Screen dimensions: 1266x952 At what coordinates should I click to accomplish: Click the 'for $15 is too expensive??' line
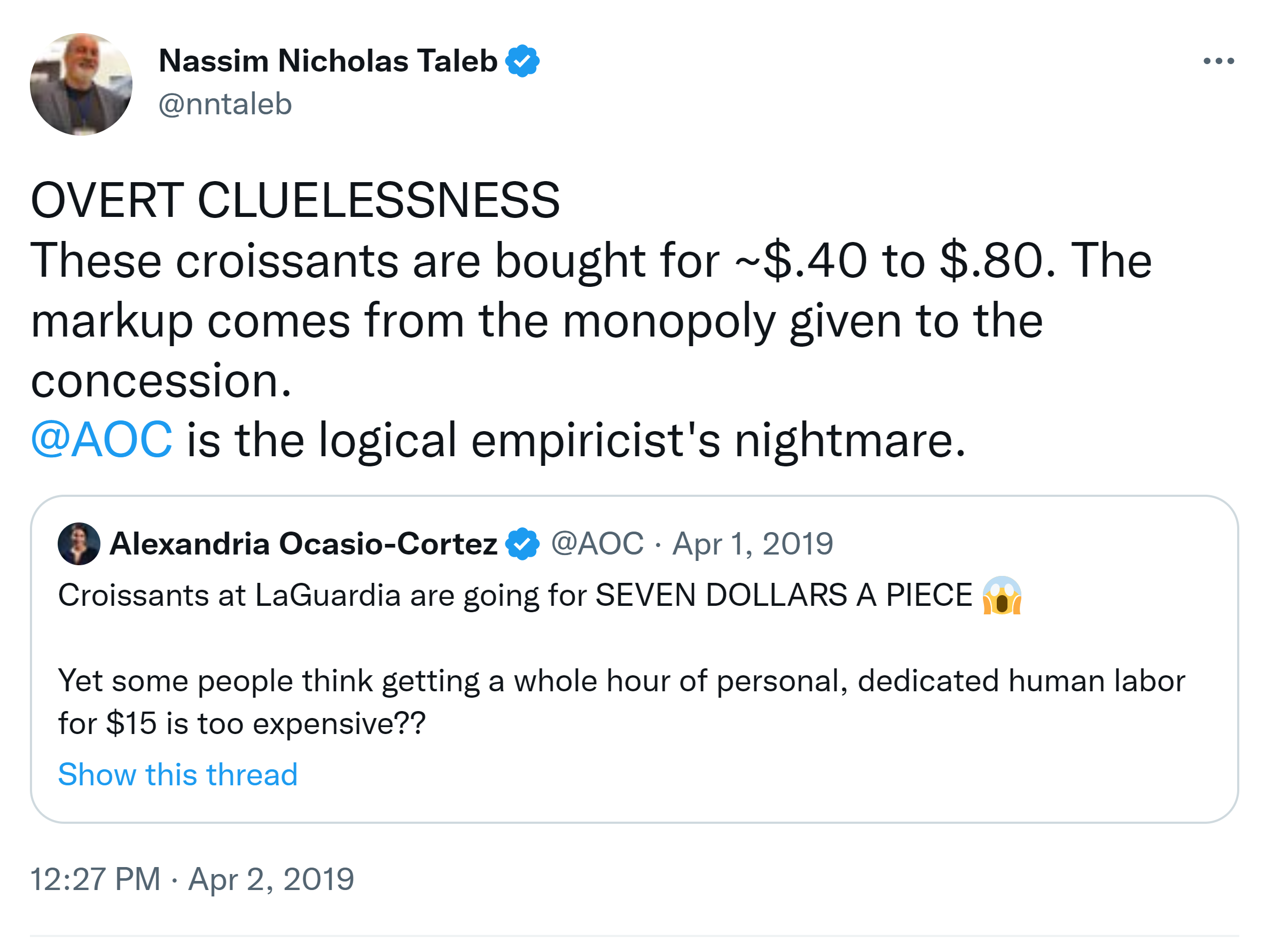pyautogui.click(x=241, y=723)
